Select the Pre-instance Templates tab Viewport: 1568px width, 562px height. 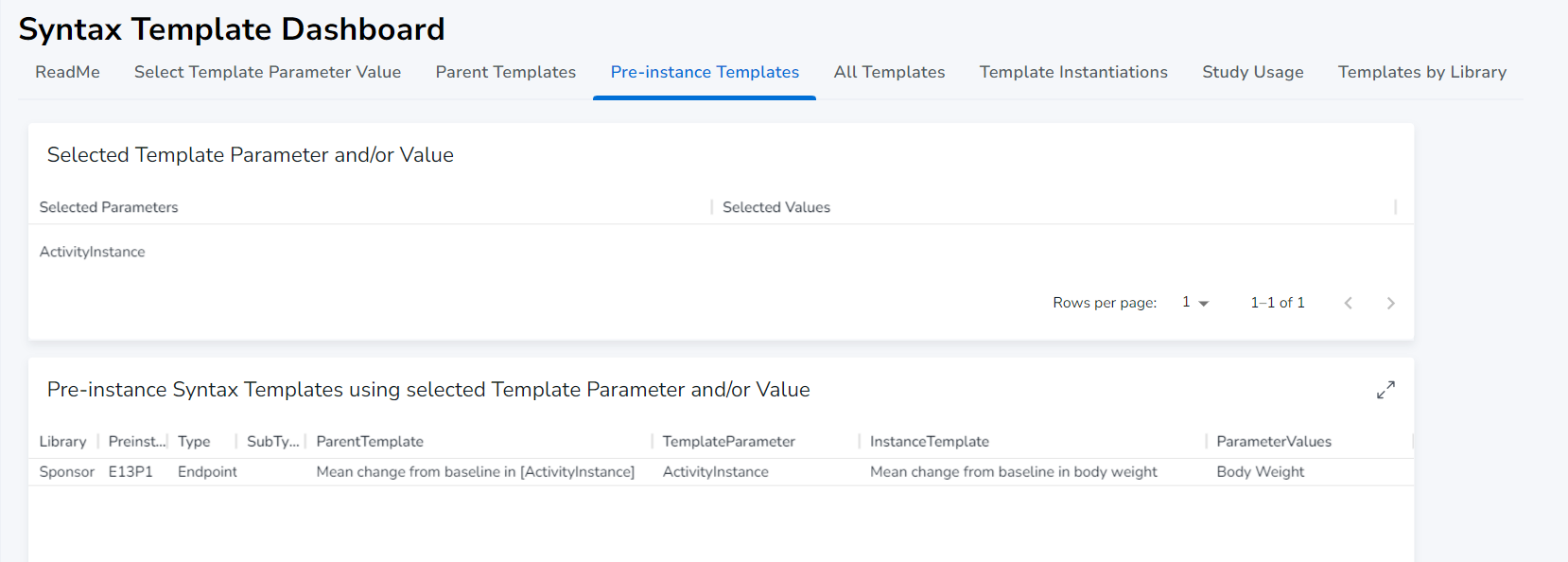click(x=705, y=72)
